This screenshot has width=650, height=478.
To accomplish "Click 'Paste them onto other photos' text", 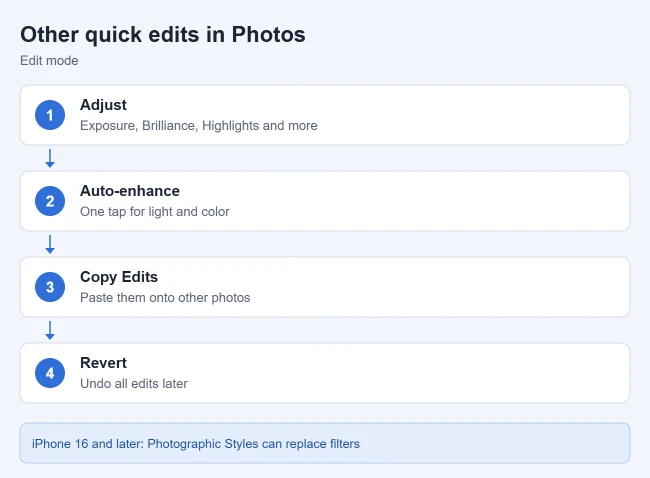I will click(165, 298).
